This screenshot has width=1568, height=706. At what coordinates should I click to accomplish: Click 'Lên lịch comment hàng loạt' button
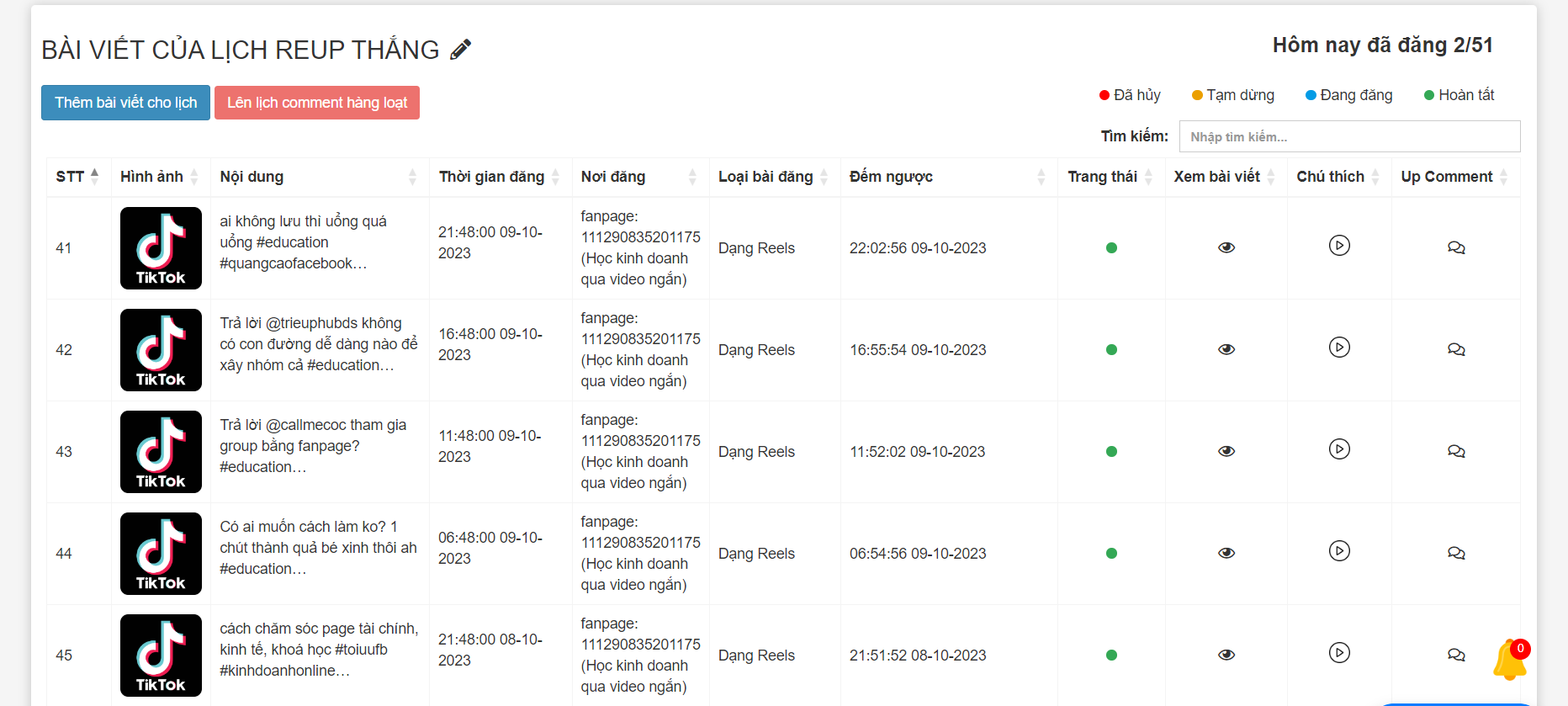317,103
